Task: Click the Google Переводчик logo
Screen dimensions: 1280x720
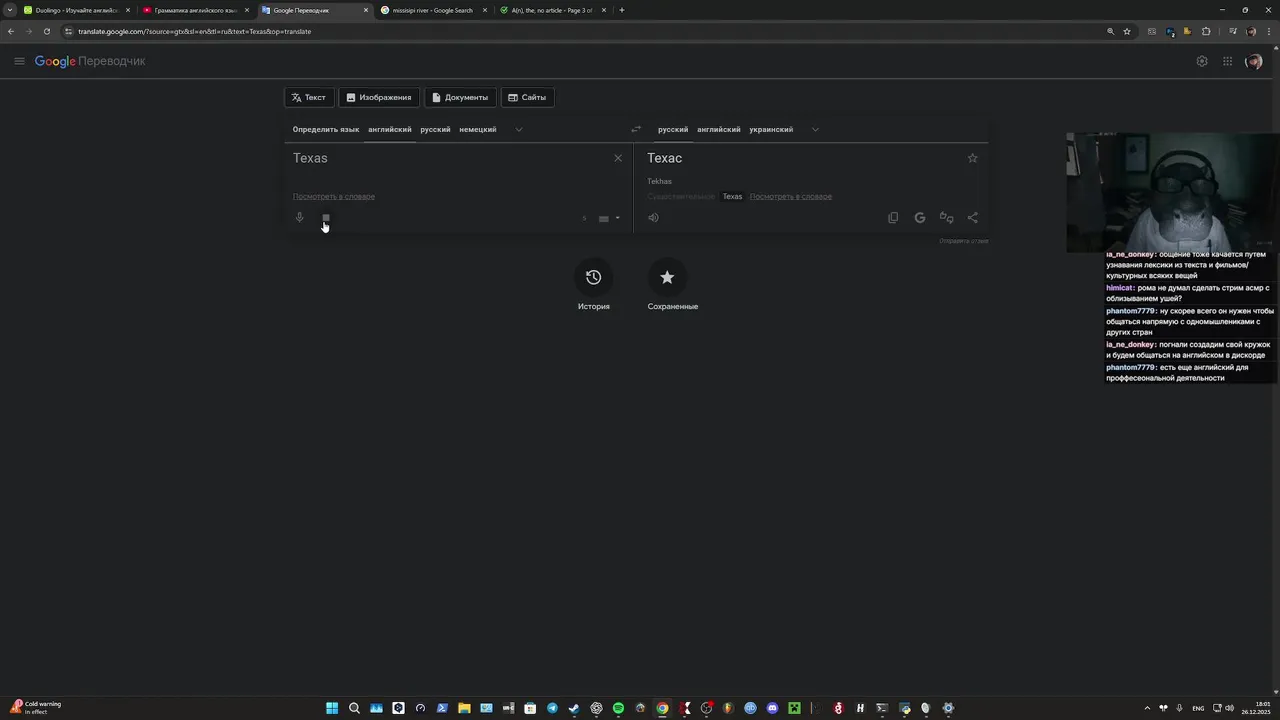Action: tap(90, 61)
